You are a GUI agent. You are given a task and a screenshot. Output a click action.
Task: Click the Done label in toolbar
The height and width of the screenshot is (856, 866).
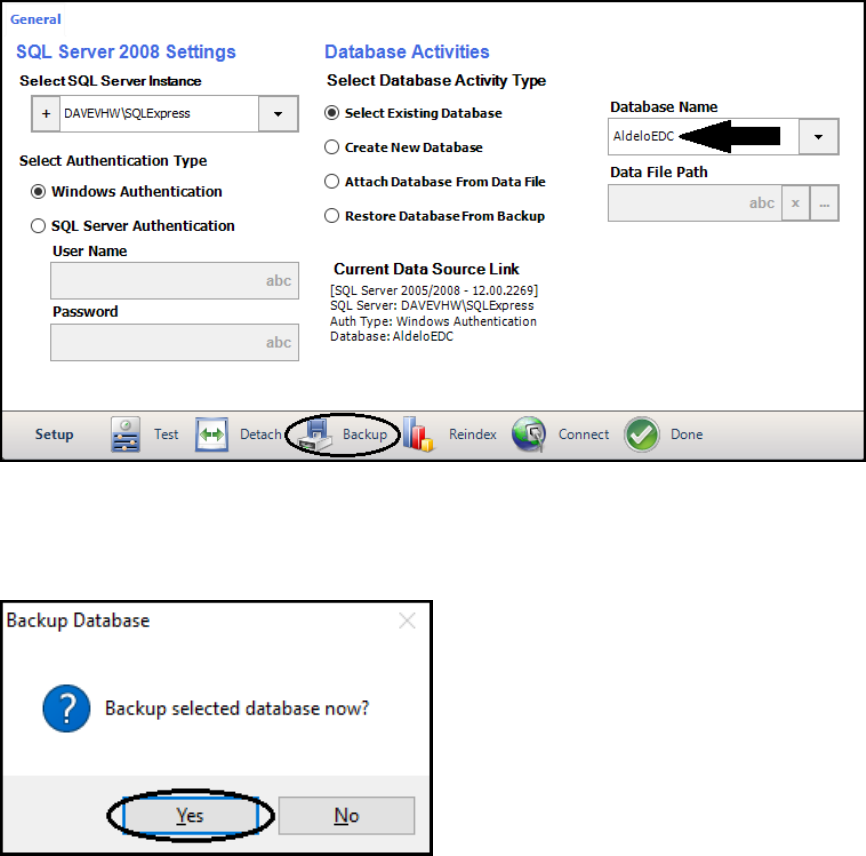coord(687,435)
